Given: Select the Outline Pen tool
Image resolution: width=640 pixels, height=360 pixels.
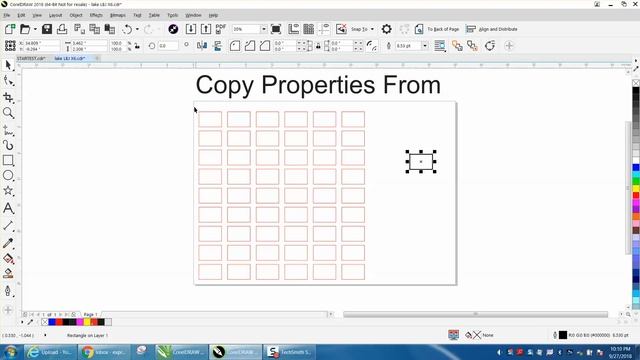Looking at the screenshot, I should 8,291.
